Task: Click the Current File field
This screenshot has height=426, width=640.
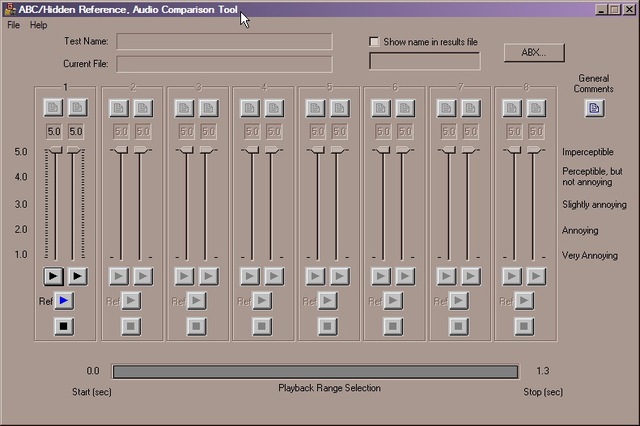Action: (x=224, y=63)
